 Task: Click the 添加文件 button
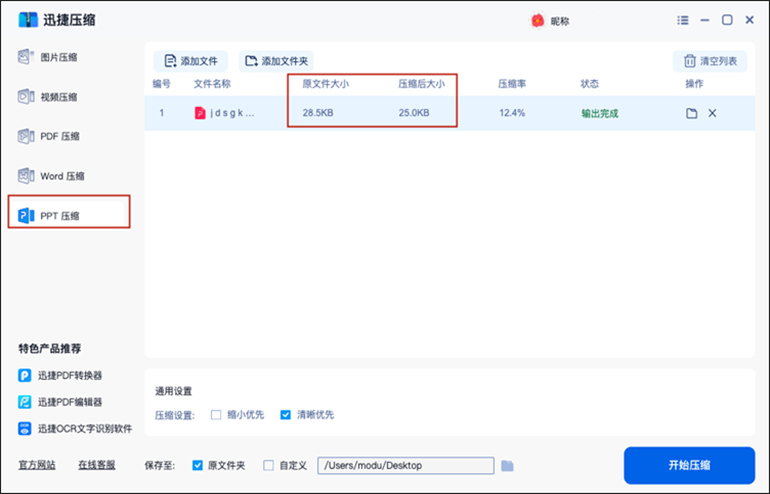click(191, 61)
